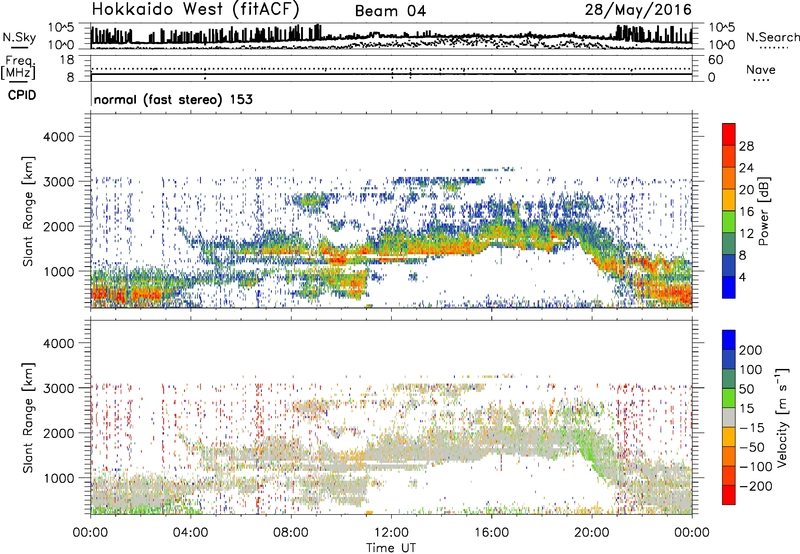
Task: Click the "2000" tick of the velocity panel
Action: pos(58,433)
